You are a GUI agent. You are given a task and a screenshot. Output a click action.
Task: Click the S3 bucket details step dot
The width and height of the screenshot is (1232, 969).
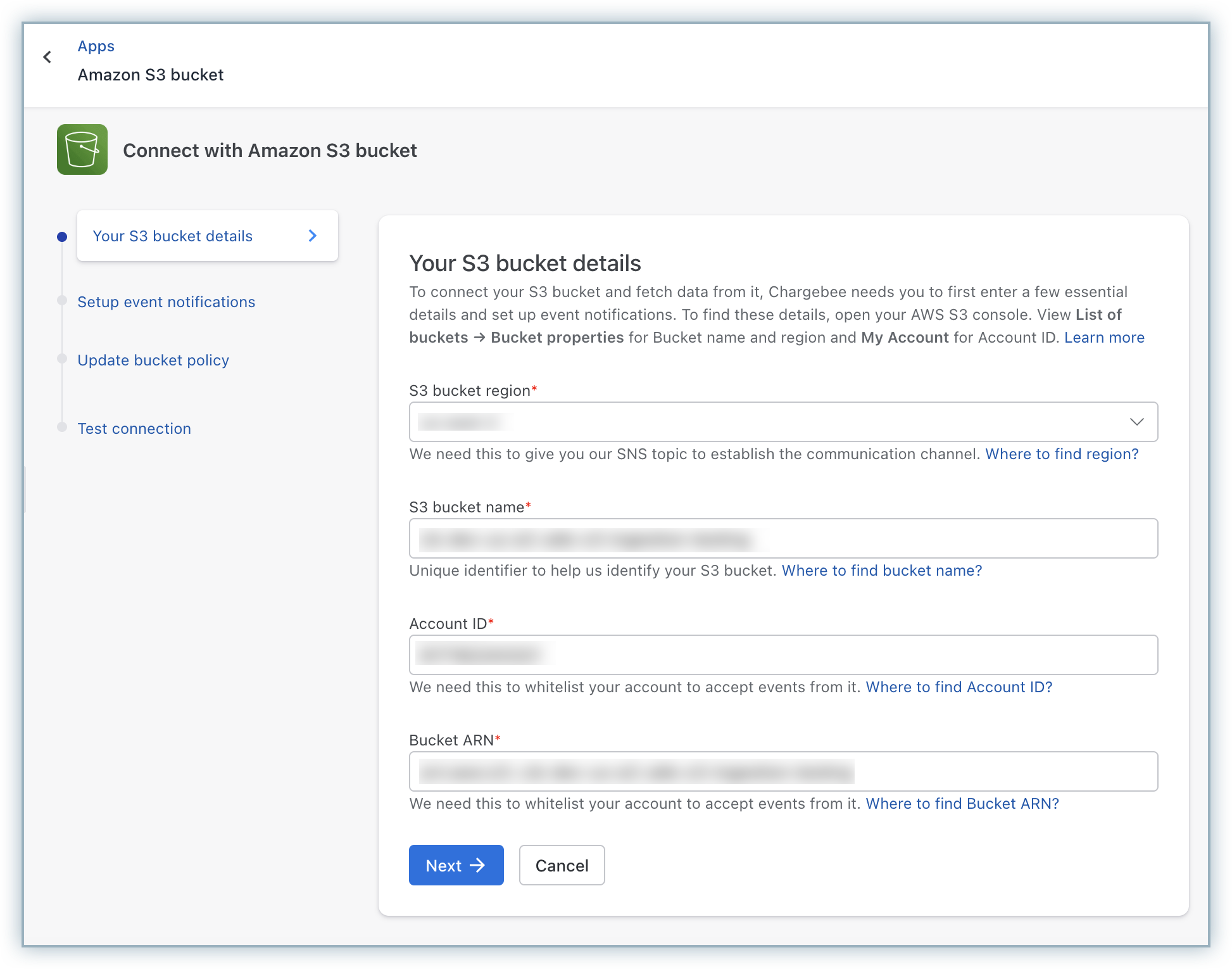[x=62, y=237]
